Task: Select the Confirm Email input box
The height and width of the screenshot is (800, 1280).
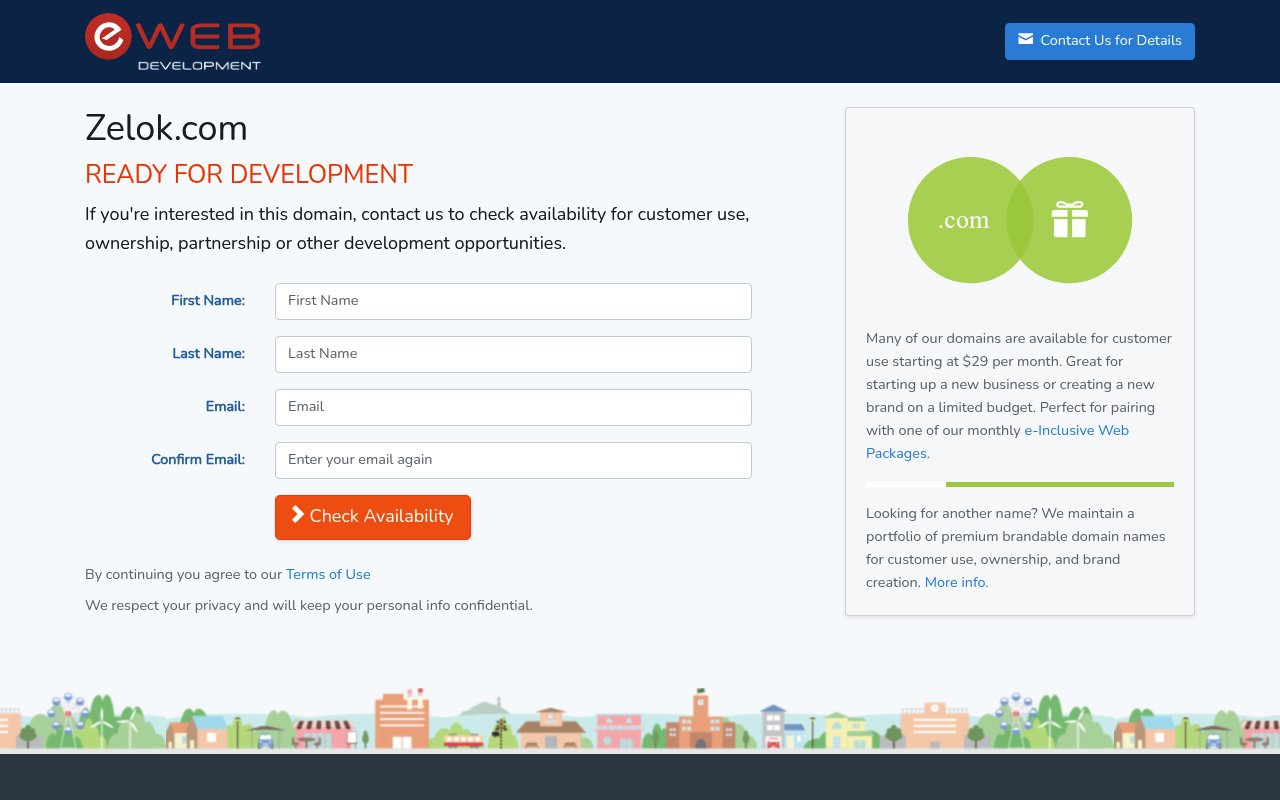Action: (513, 460)
